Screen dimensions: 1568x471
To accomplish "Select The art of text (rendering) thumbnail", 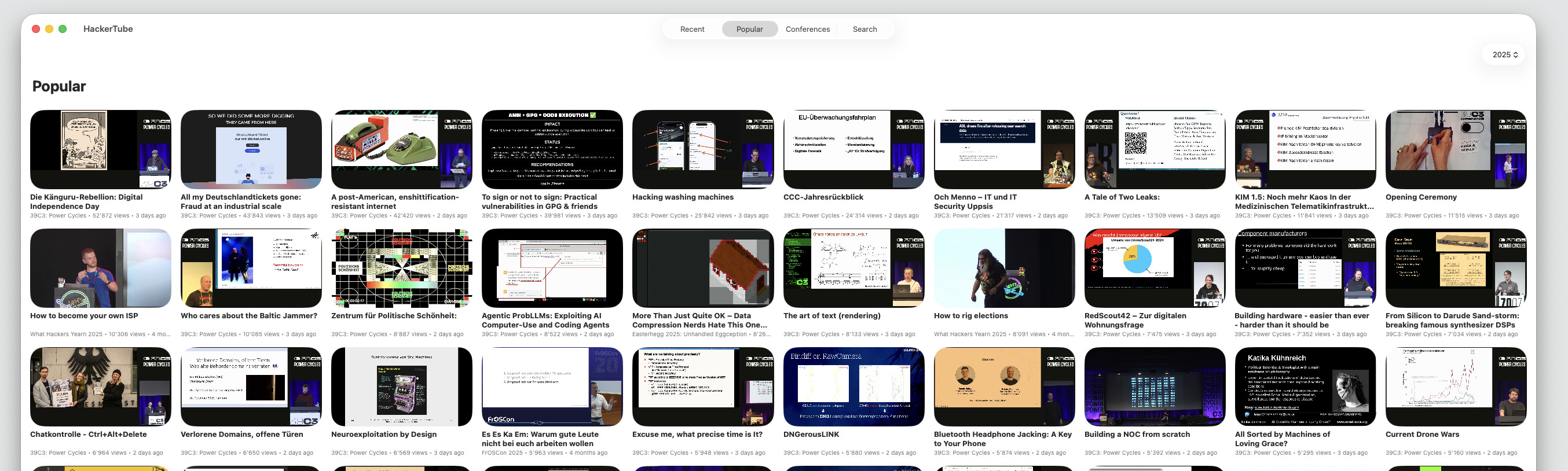I will pos(854,268).
